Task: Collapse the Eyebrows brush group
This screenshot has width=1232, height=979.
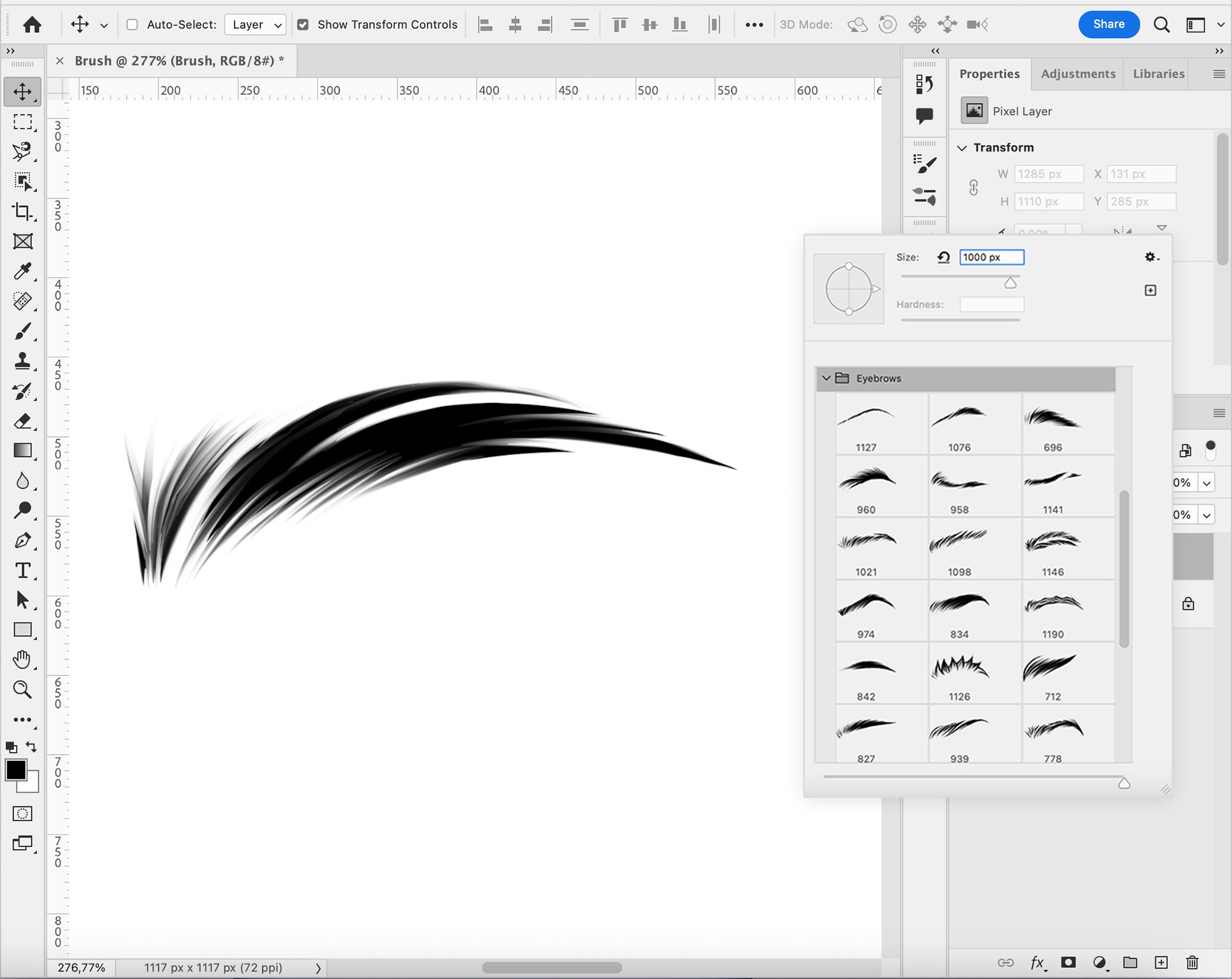Action: (827, 378)
